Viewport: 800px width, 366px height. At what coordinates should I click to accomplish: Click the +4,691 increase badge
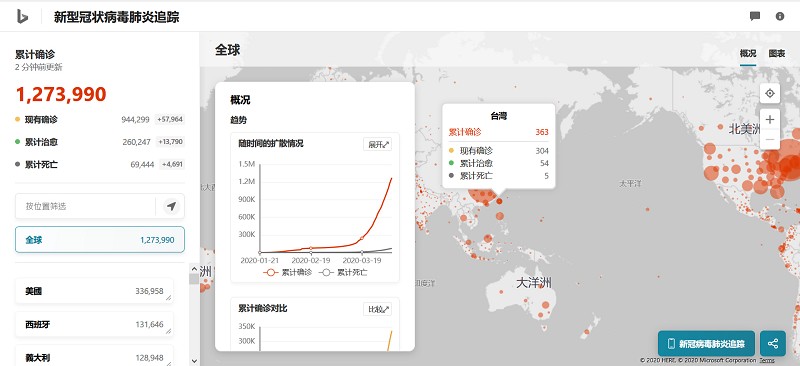click(x=171, y=164)
